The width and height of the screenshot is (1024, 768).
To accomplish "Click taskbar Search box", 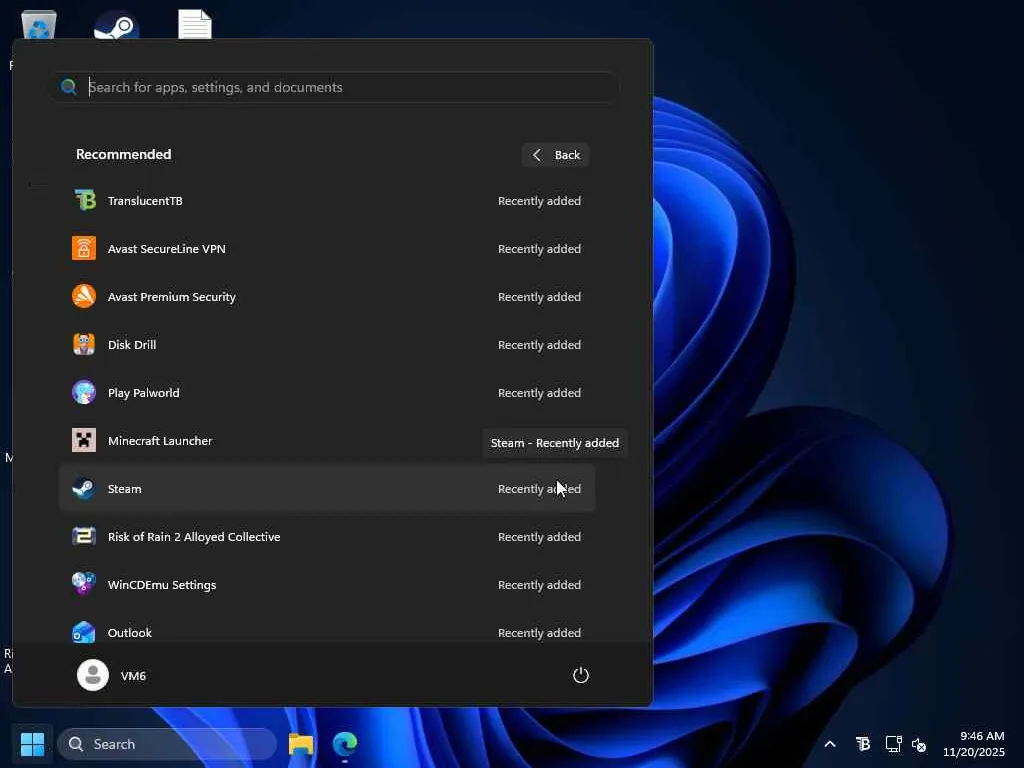I will point(167,744).
